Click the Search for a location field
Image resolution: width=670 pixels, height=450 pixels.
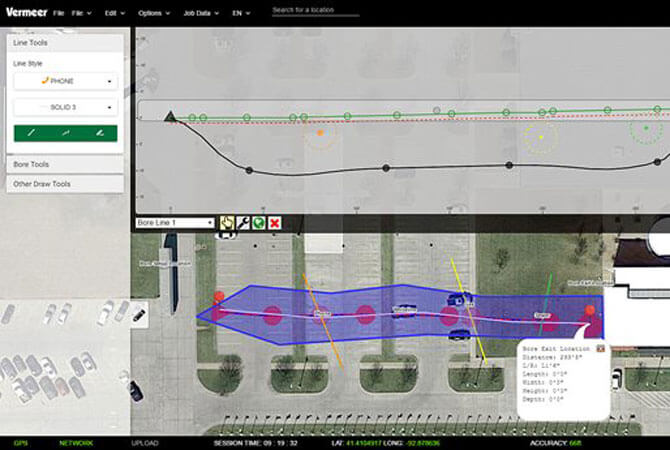pyautogui.click(x=315, y=10)
